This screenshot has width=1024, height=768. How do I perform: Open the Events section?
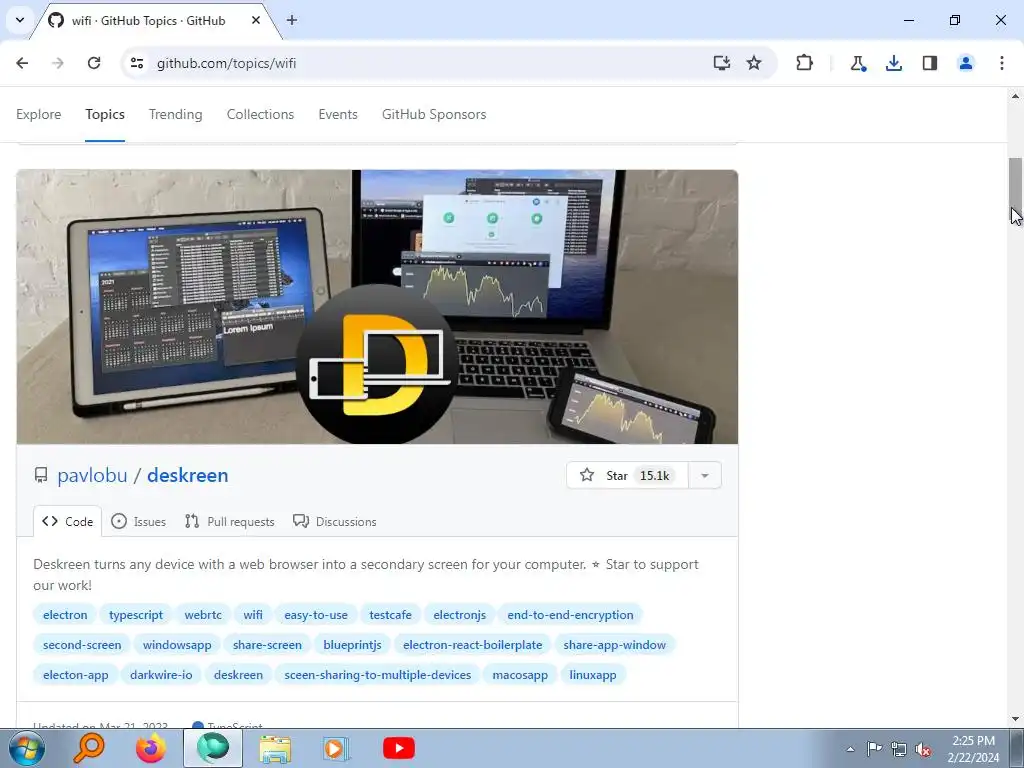338,114
